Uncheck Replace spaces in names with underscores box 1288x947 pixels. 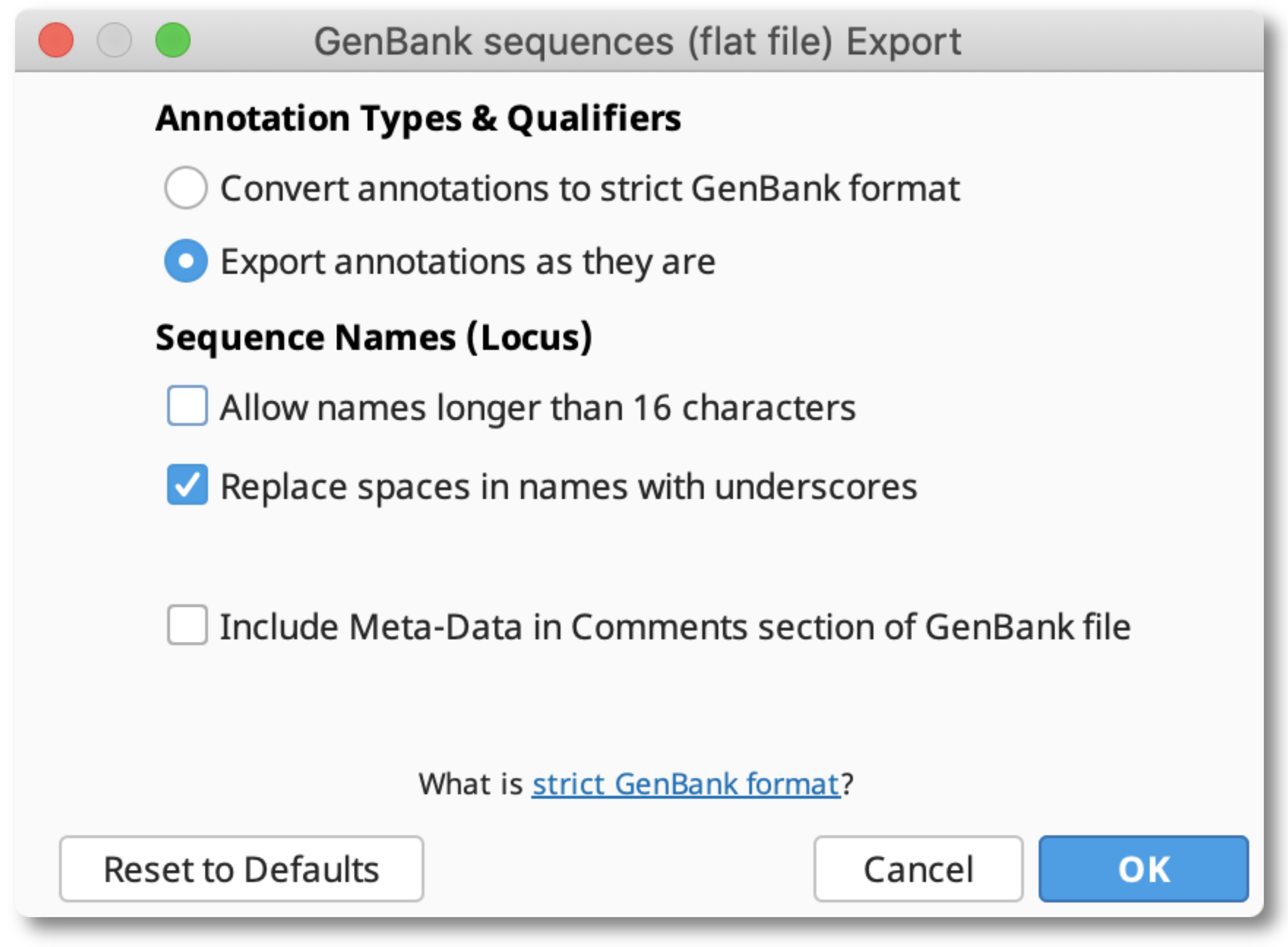[187, 485]
